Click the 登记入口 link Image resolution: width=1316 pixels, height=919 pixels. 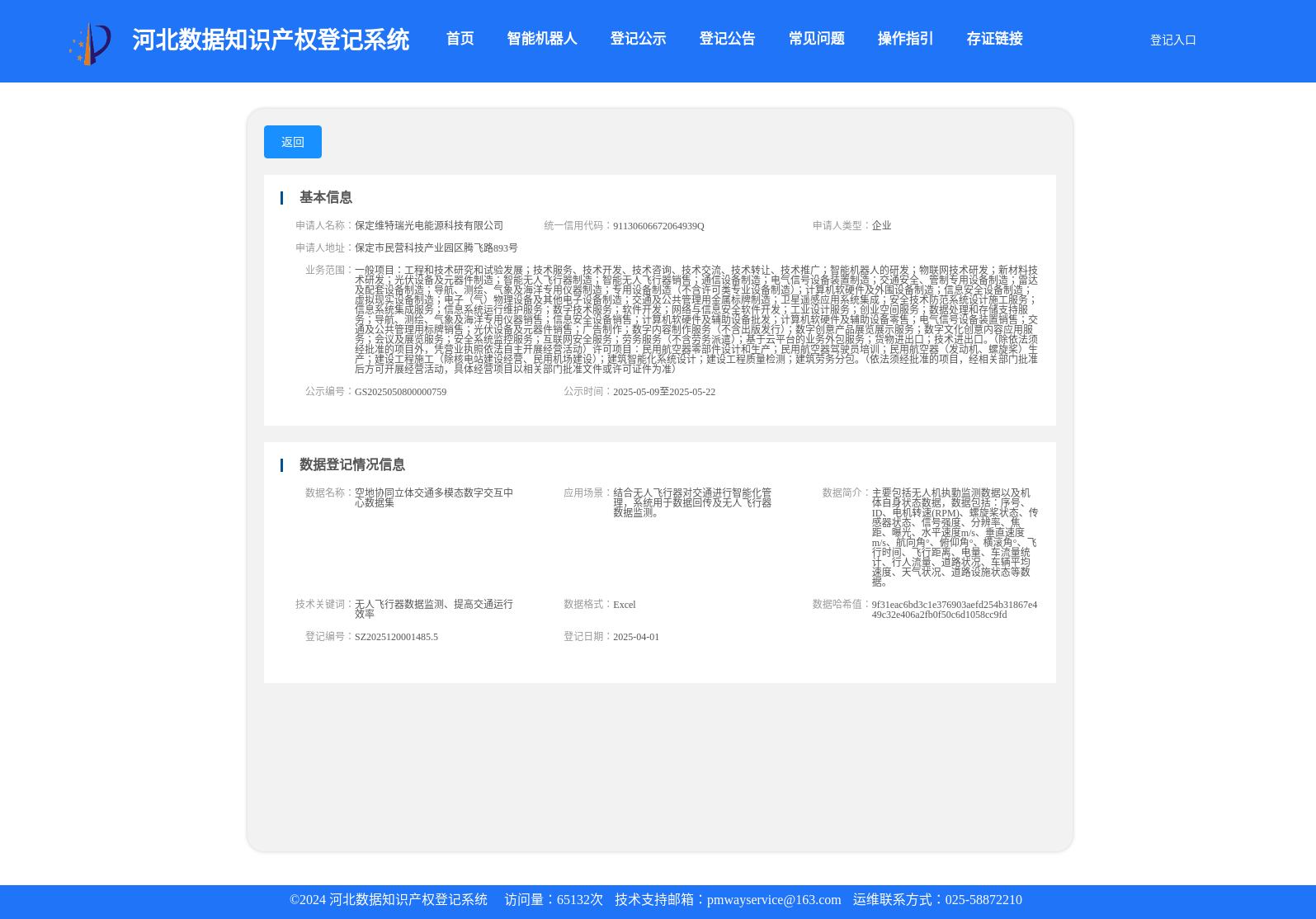pyautogui.click(x=1172, y=40)
